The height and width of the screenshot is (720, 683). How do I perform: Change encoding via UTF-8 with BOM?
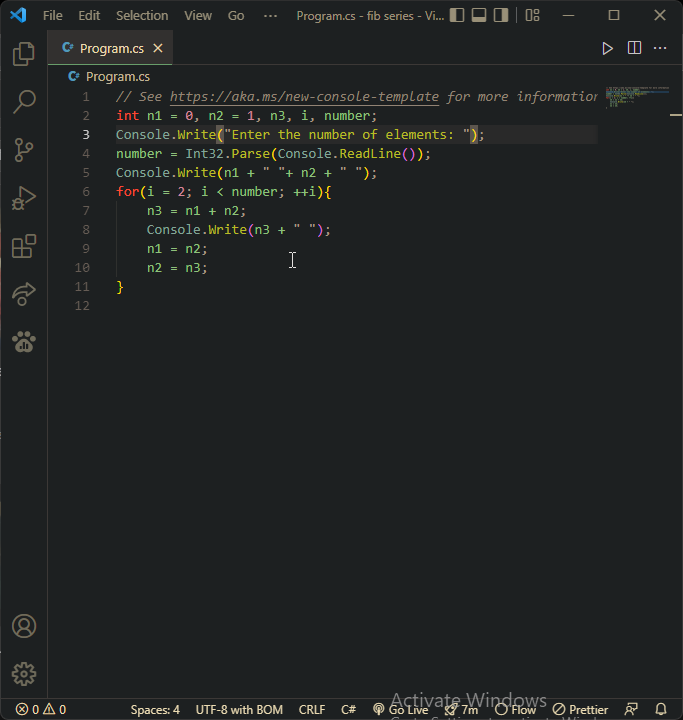tap(239, 709)
